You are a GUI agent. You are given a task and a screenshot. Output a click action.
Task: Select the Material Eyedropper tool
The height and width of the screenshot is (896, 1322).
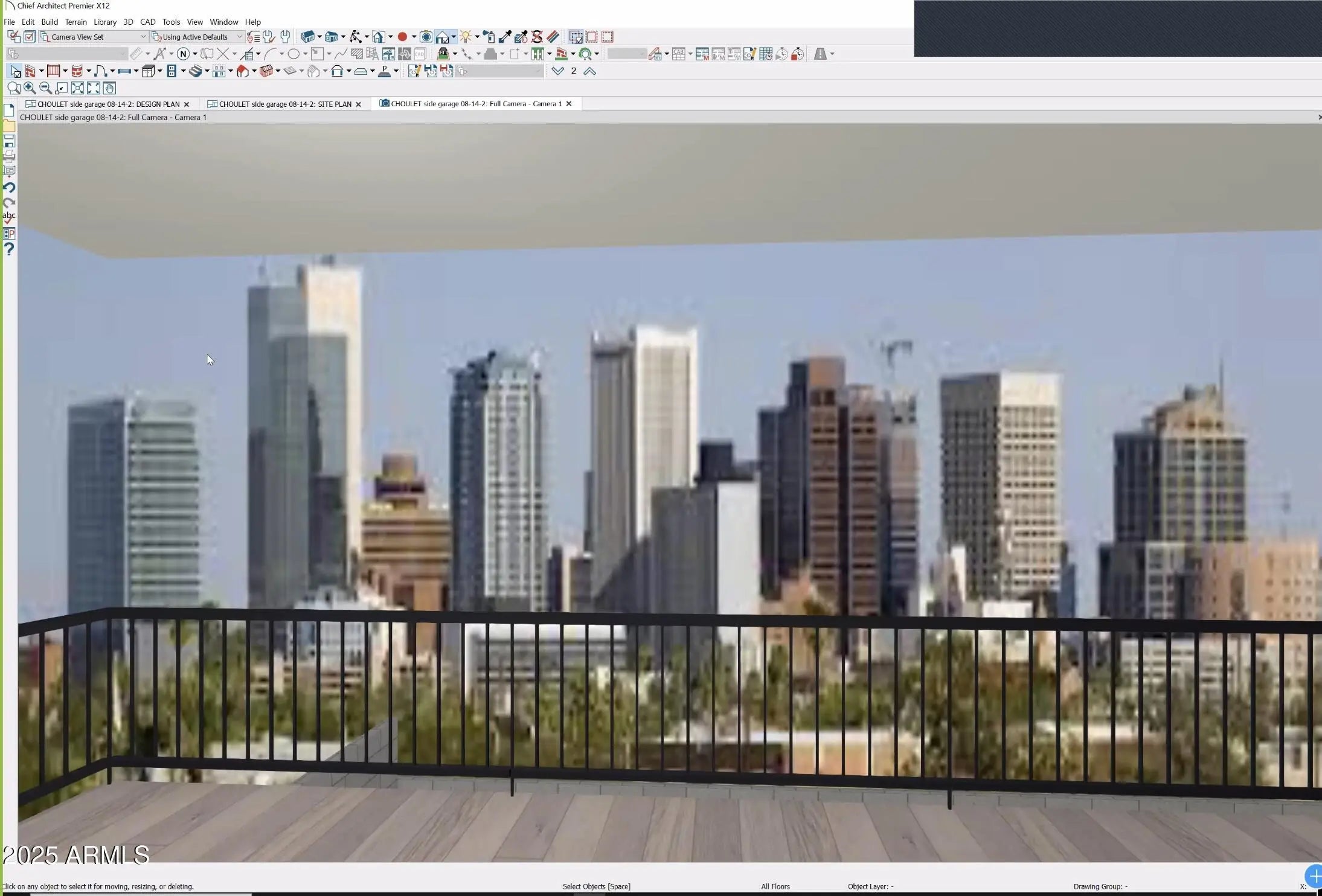[x=505, y=37]
